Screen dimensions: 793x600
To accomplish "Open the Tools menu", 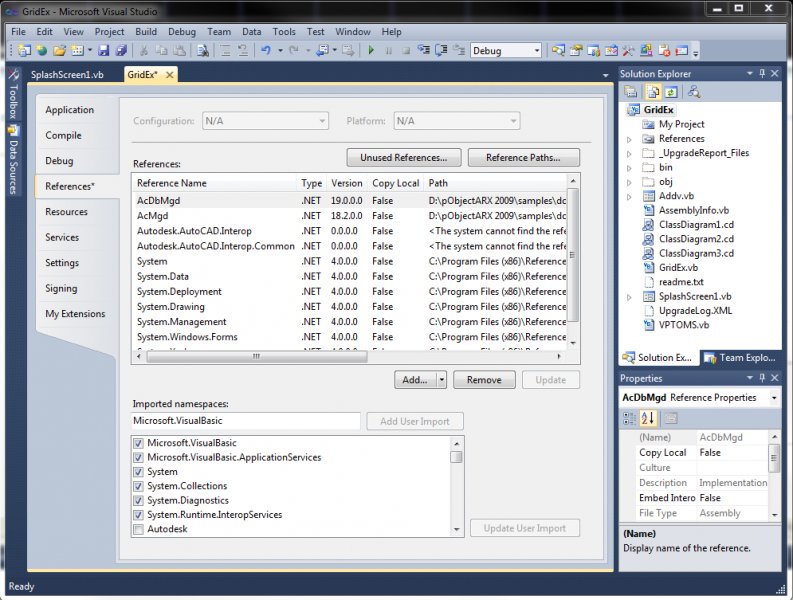I will point(284,32).
